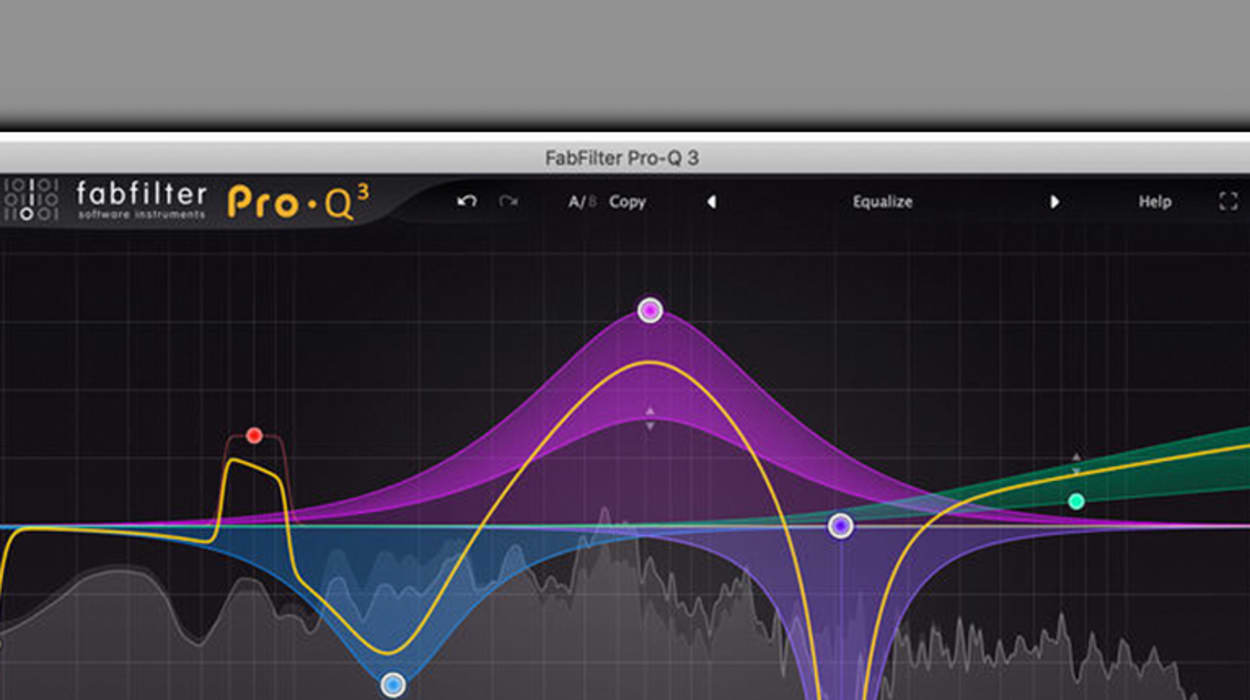The height and width of the screenshot is (700, 1250).
Task: Click the FabFilter logo
Action: [x=110, y=198]
